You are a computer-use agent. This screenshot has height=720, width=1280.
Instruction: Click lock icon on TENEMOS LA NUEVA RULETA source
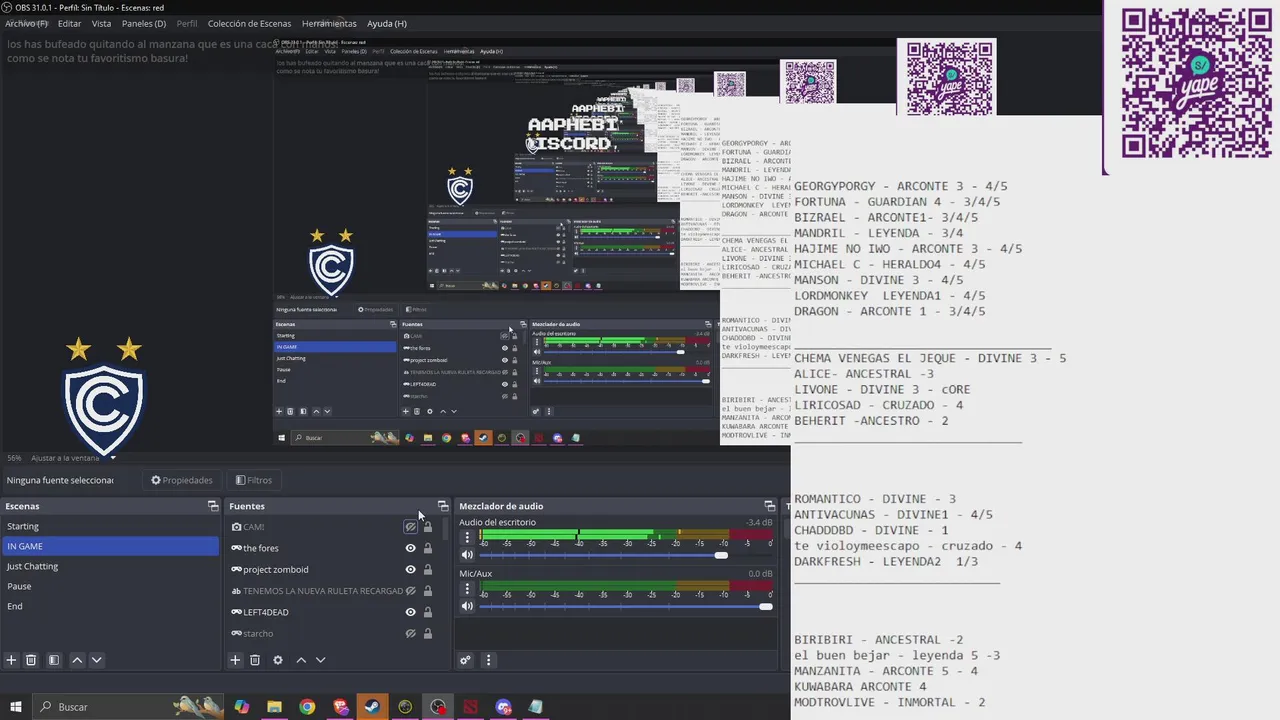coord(428,591)
